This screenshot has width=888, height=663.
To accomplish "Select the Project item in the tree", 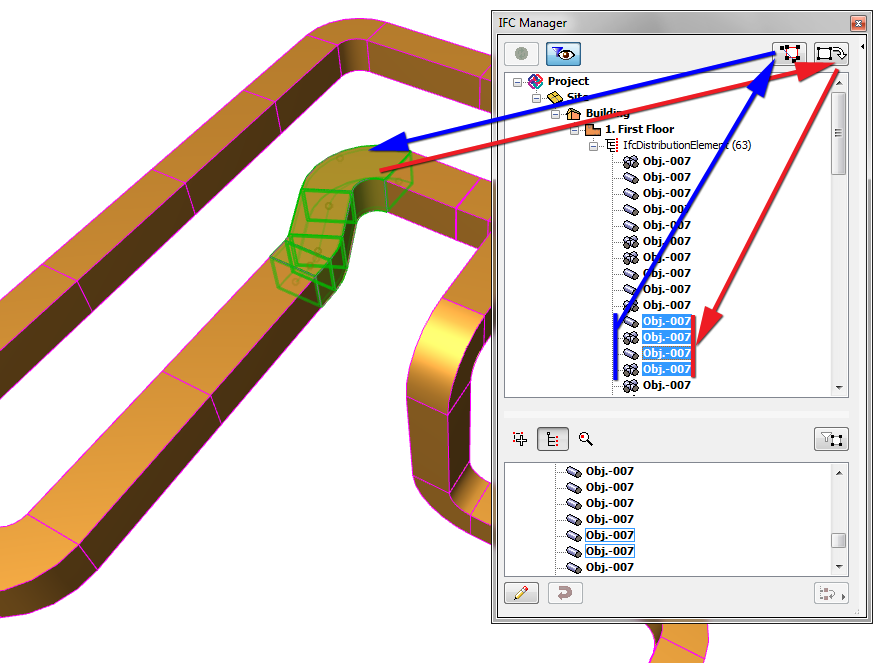I will tap(568, 81).
